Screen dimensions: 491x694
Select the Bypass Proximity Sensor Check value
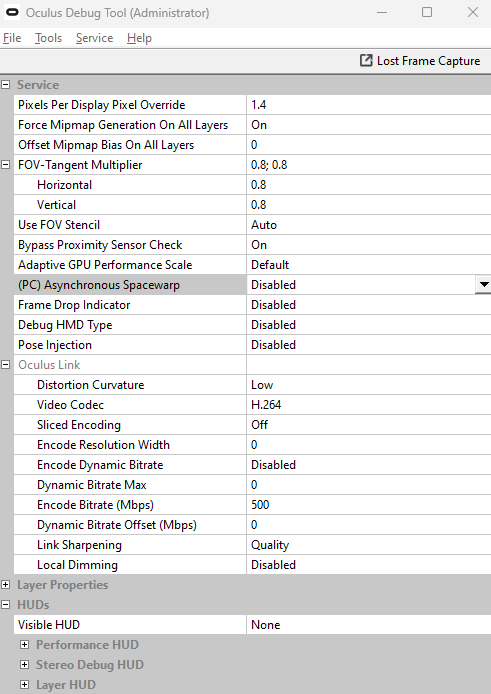pos(369,245)
